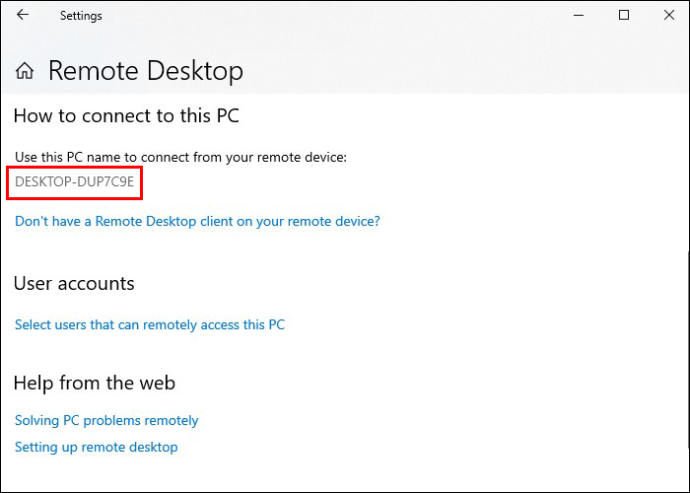
Task: Click blank space right of Remote Desktop heading
Action: click(462, 70)
